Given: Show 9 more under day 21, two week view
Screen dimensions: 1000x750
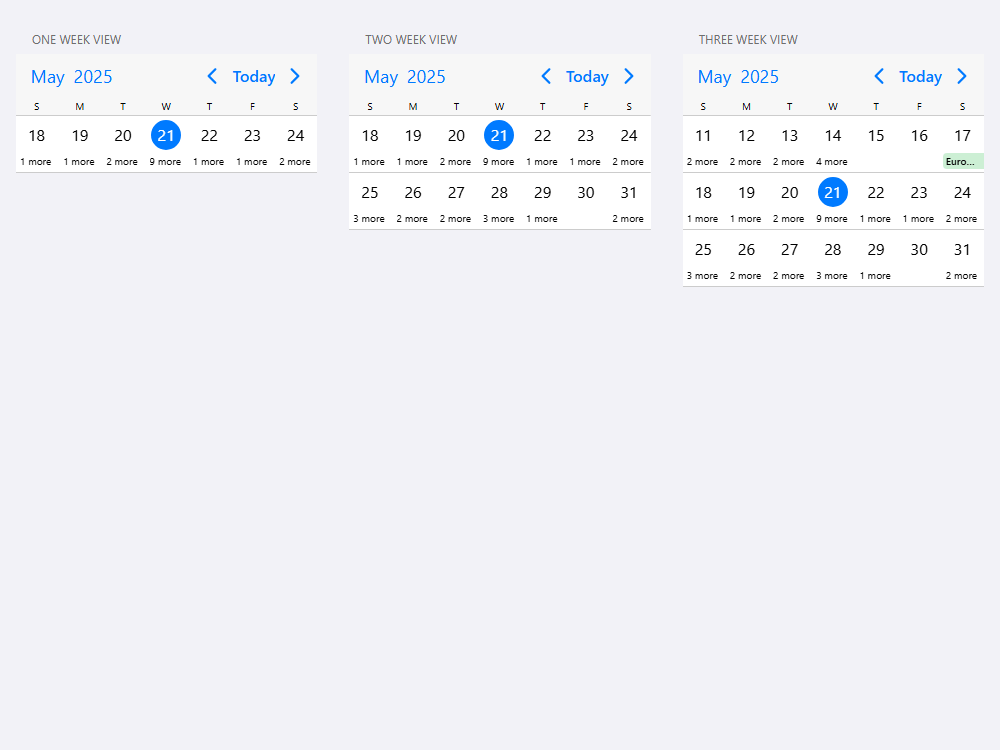Looking at the screenshot, I should tap(498, 162).
